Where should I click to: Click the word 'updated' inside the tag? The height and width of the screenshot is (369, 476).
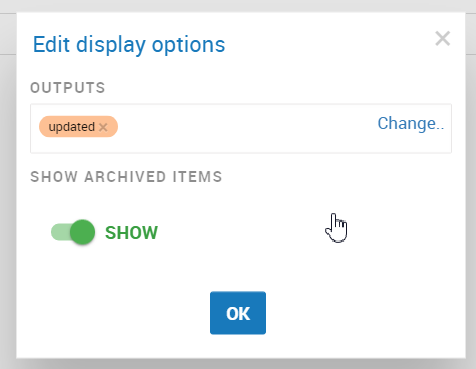pos(72,127)
